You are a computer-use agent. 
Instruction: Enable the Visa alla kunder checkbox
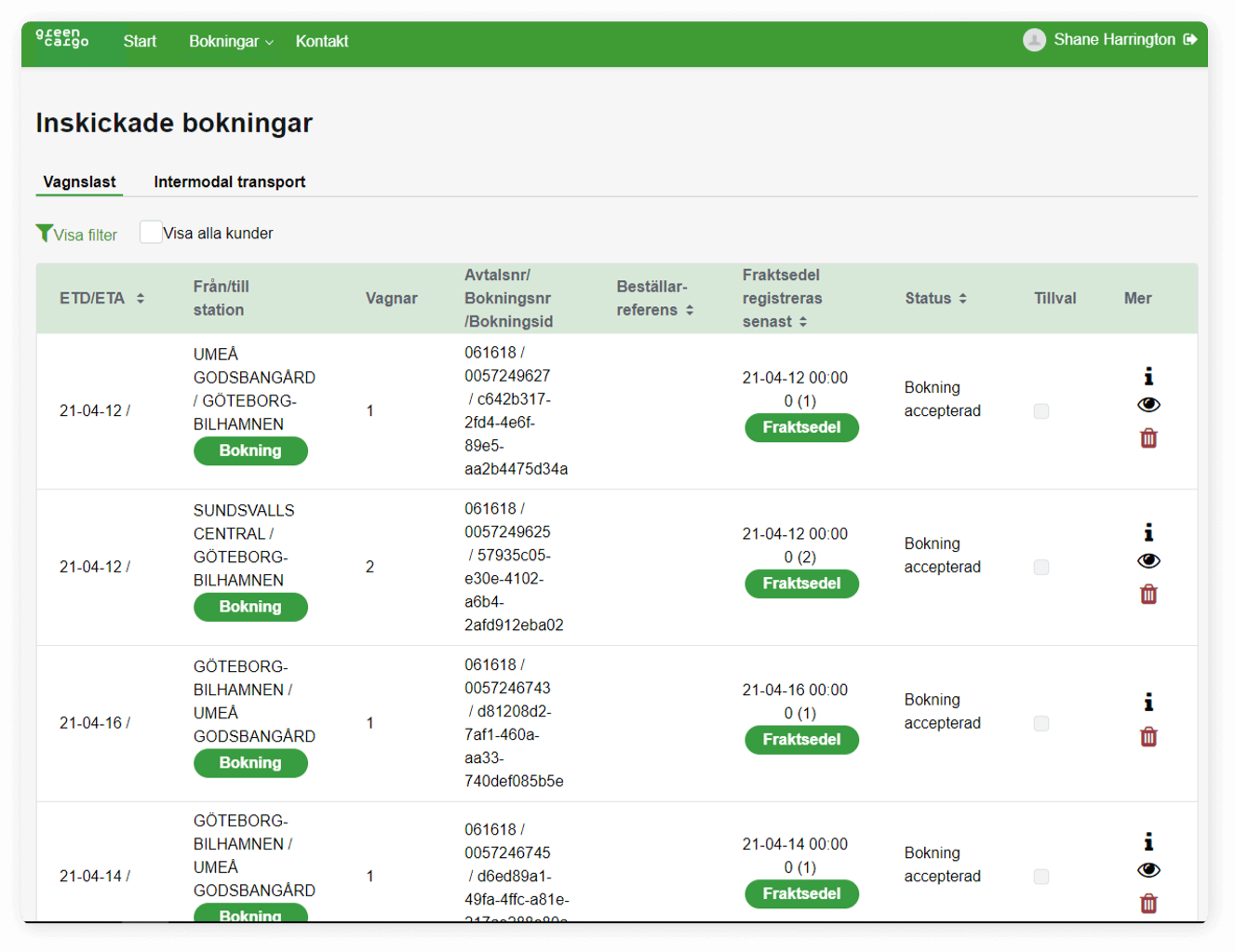(150, 231)
